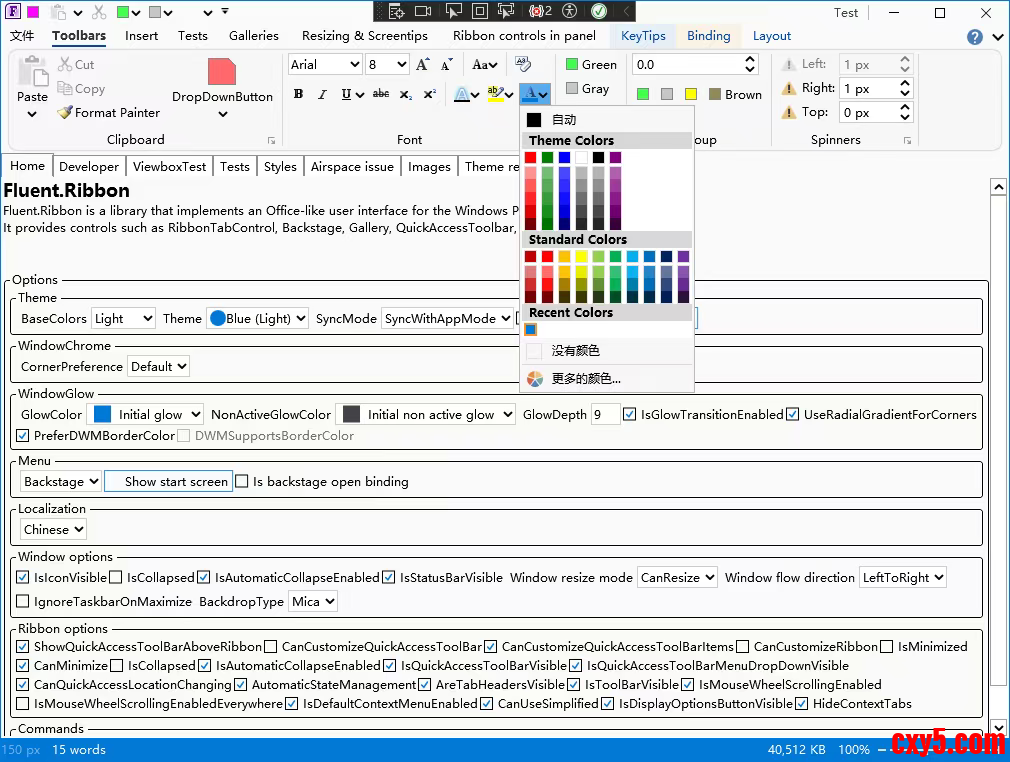Enable the IsCollapsed window option checkbox
Image resolution: width=1010 pixels, height=762 pixels.
pos(116,578)
